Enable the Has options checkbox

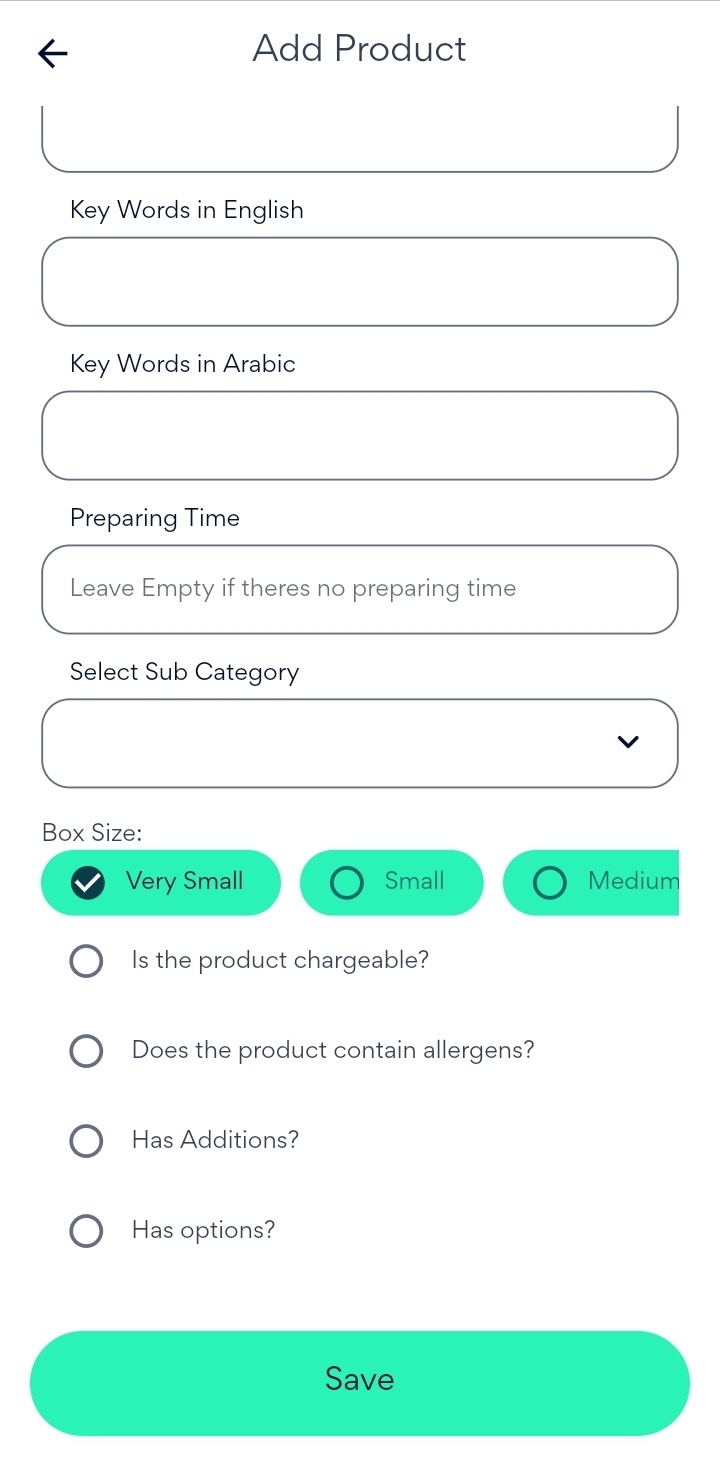pos(86,1231)
